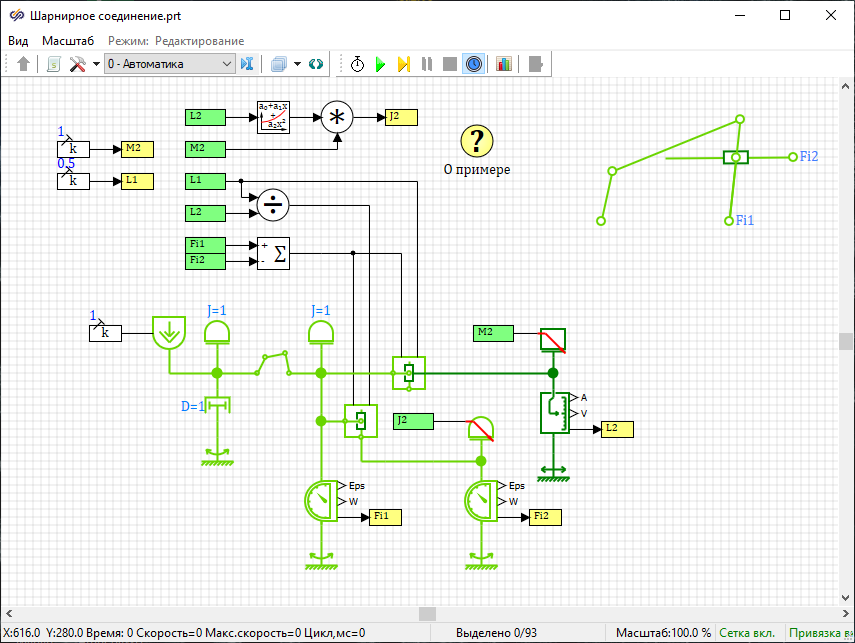This screenshot has width=855, height=643.
Task: Toggle 'Привязка' snap in the status bar
Action: click(820, 633)
